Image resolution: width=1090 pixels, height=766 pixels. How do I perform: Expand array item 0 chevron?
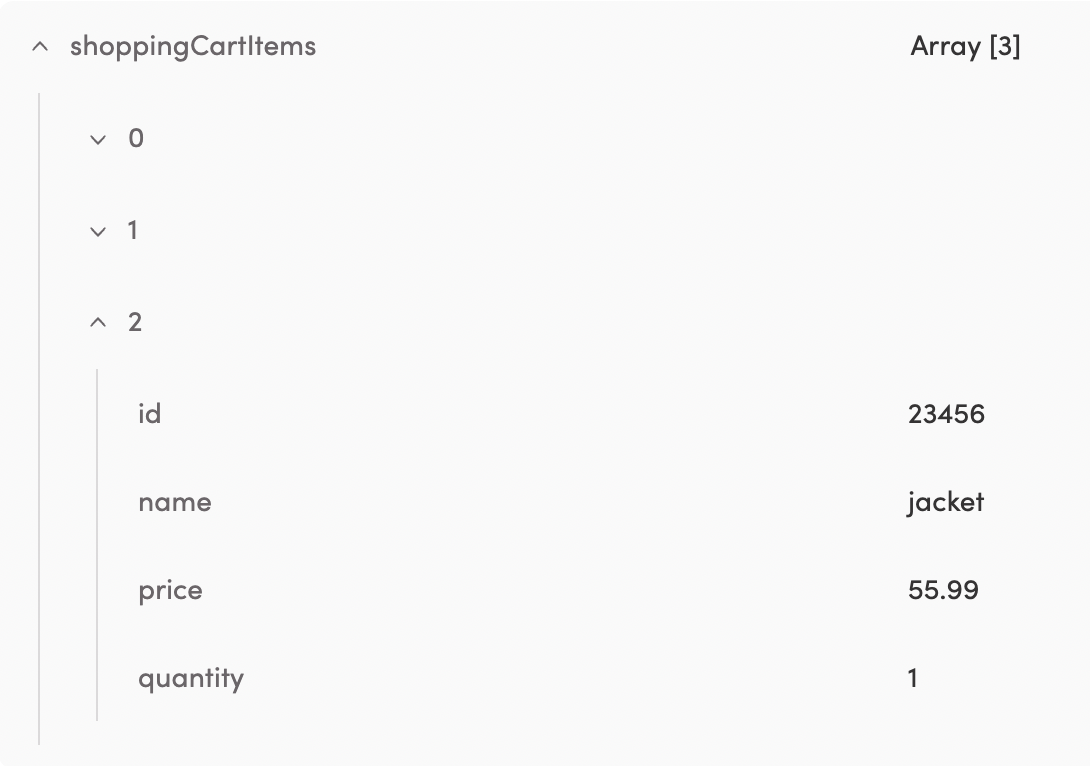coord(98,139)
